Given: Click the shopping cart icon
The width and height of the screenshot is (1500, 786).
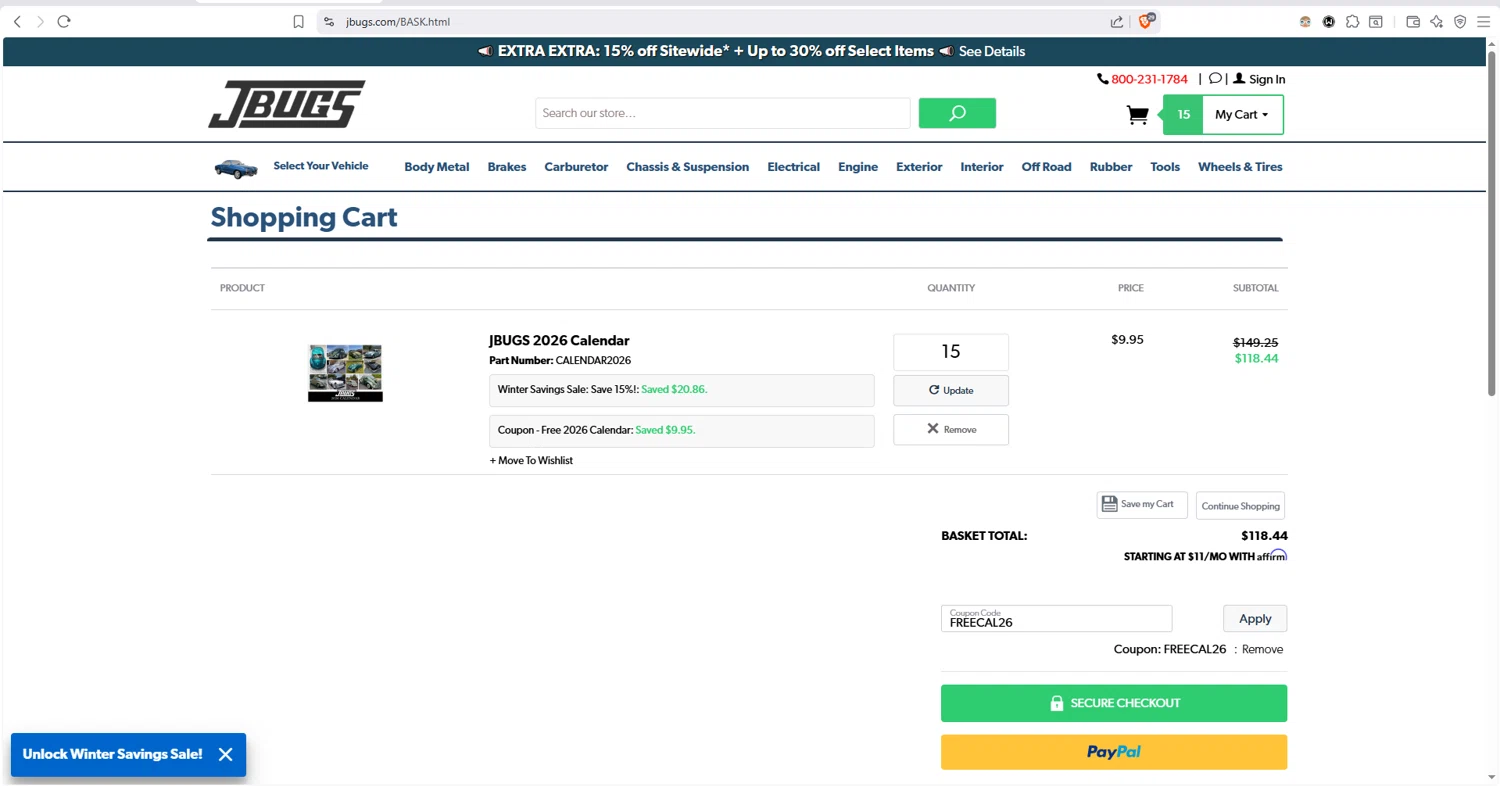Looking at the screenshot, I should (x=1137, y=115).
